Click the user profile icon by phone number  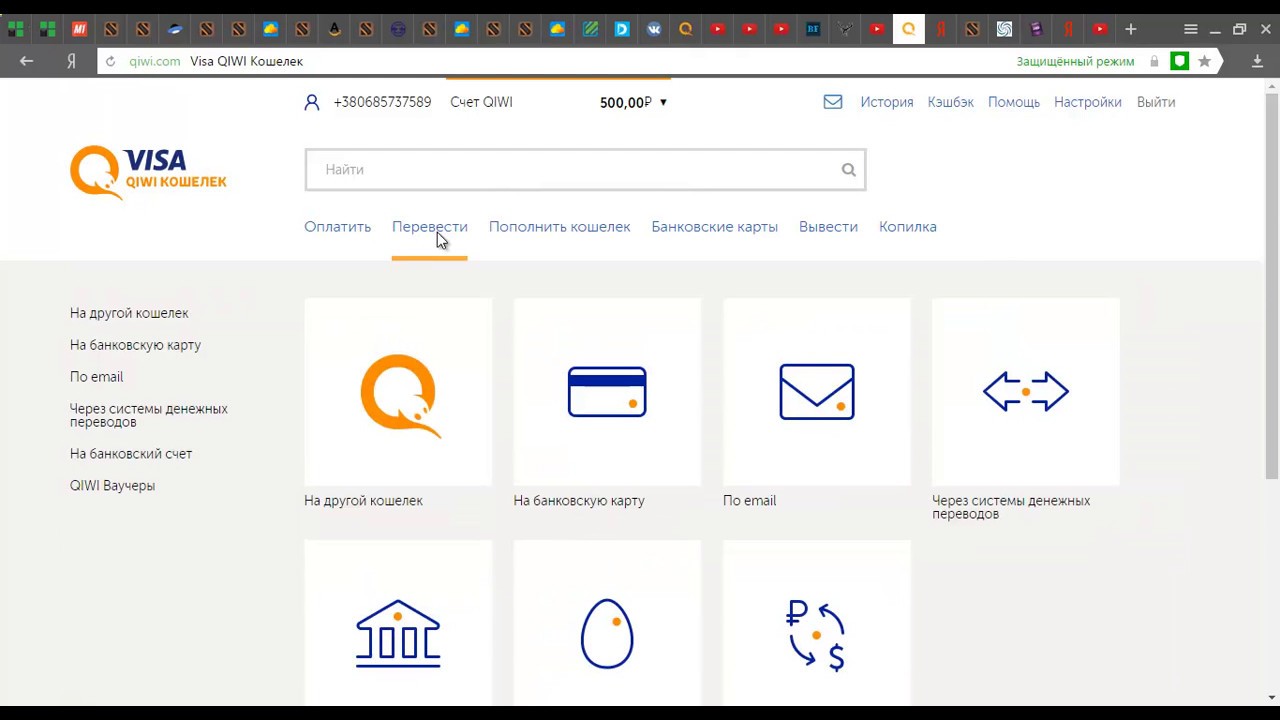tap(312, 102)
